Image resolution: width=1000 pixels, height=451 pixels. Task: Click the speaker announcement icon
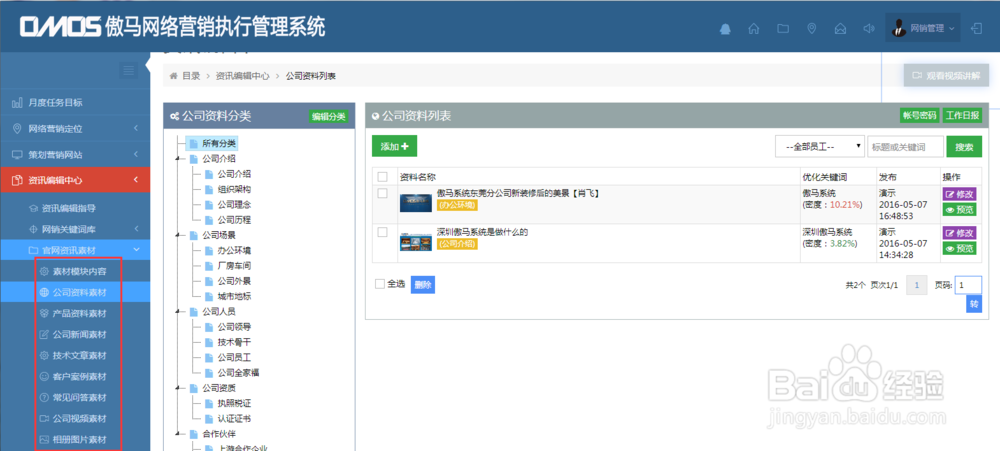868,29
